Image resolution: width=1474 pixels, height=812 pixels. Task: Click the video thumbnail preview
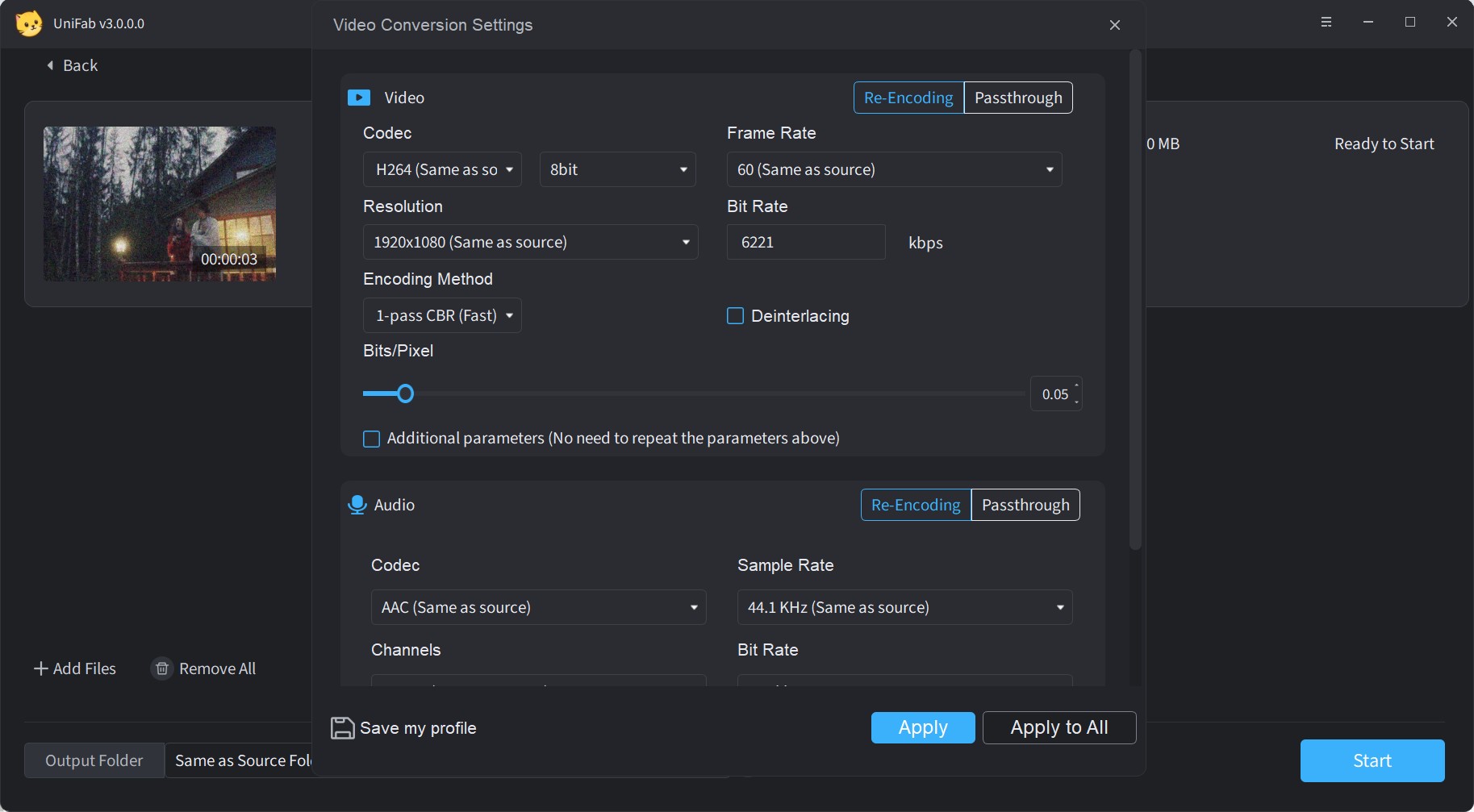(x=160, y=204)
